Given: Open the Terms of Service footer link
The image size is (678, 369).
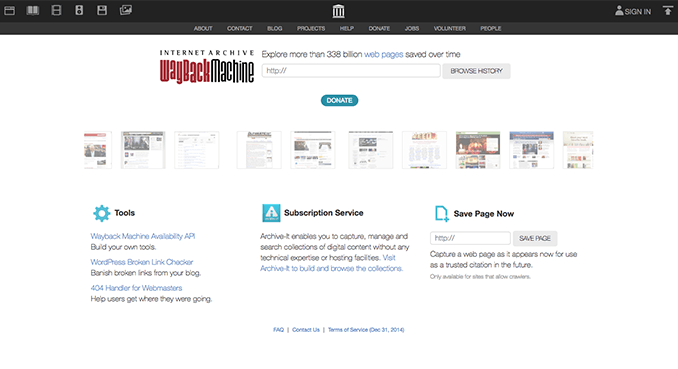Looking at the screenshot, I should (366, 330).
